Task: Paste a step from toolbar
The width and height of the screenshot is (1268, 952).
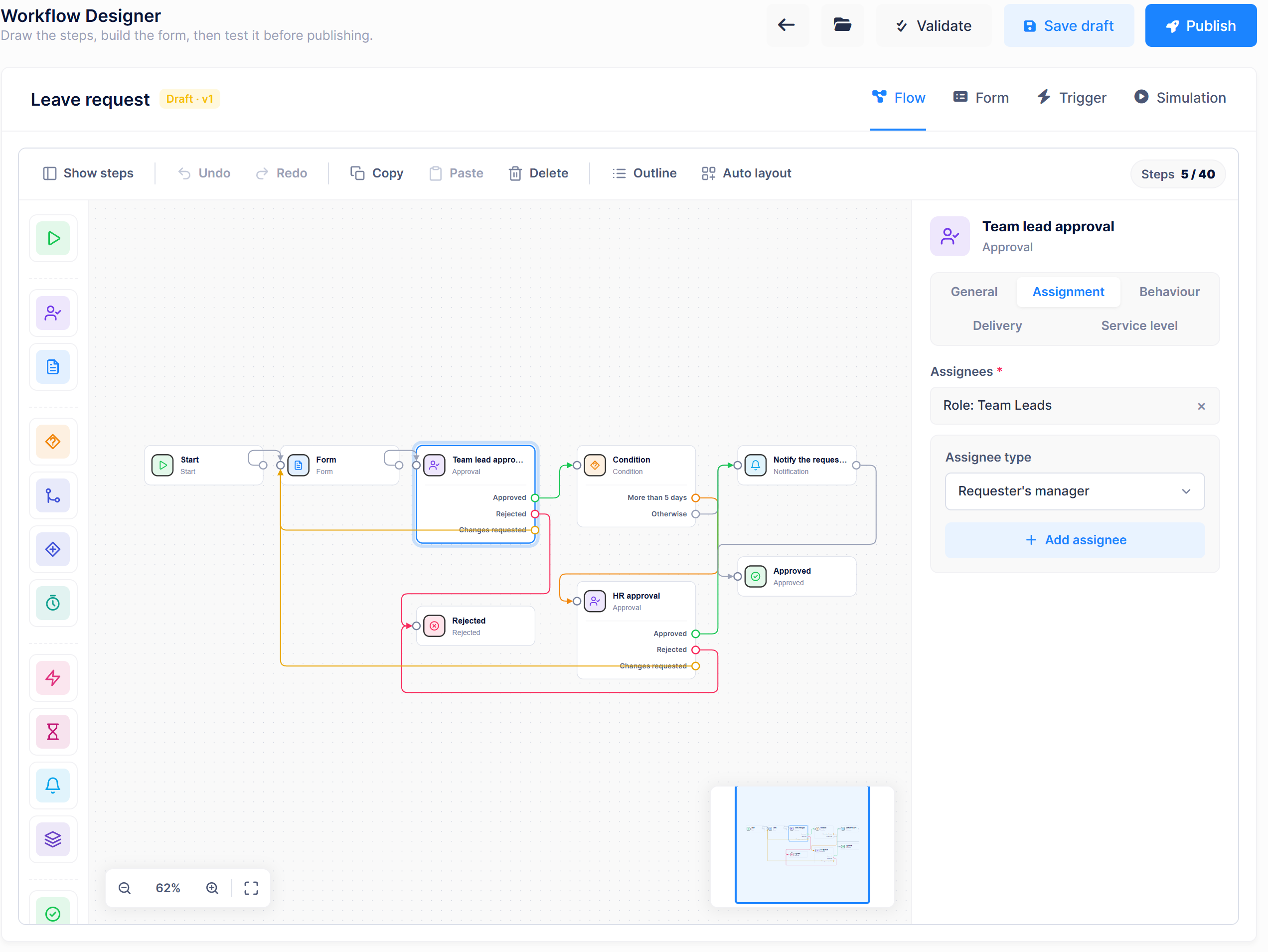Action: point(456,173)
